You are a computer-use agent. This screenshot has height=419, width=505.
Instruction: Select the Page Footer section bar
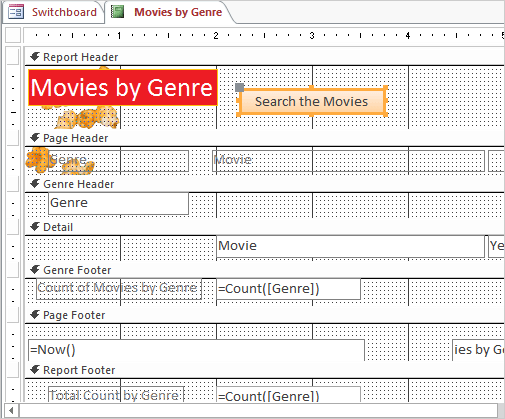tap(265, 315)
